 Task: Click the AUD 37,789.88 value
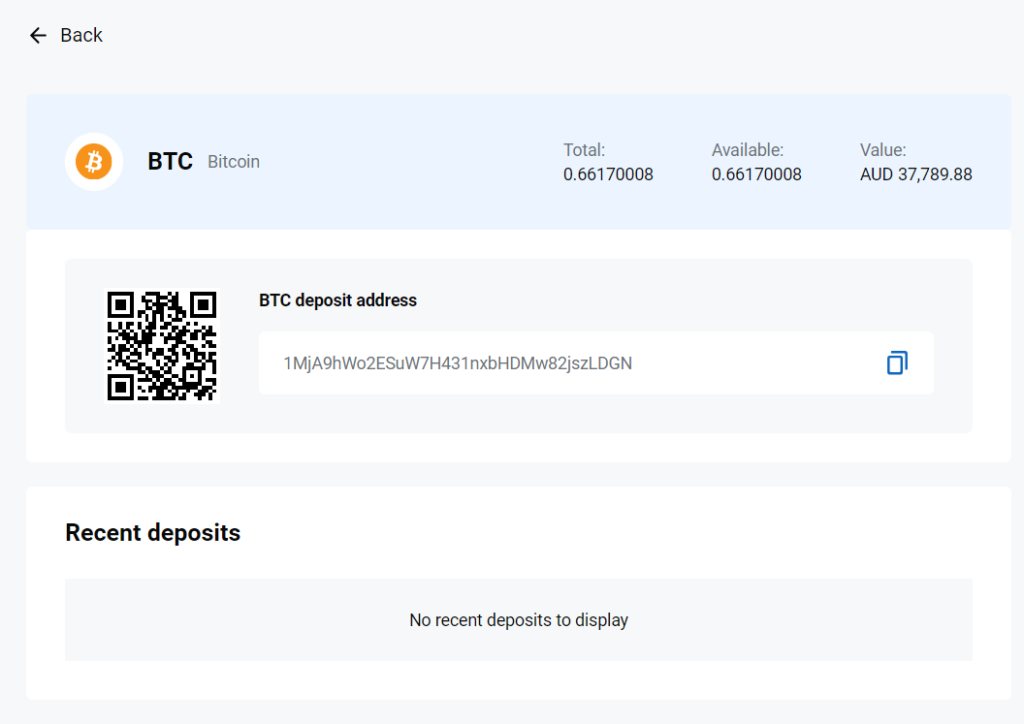[x=915, y=173]
